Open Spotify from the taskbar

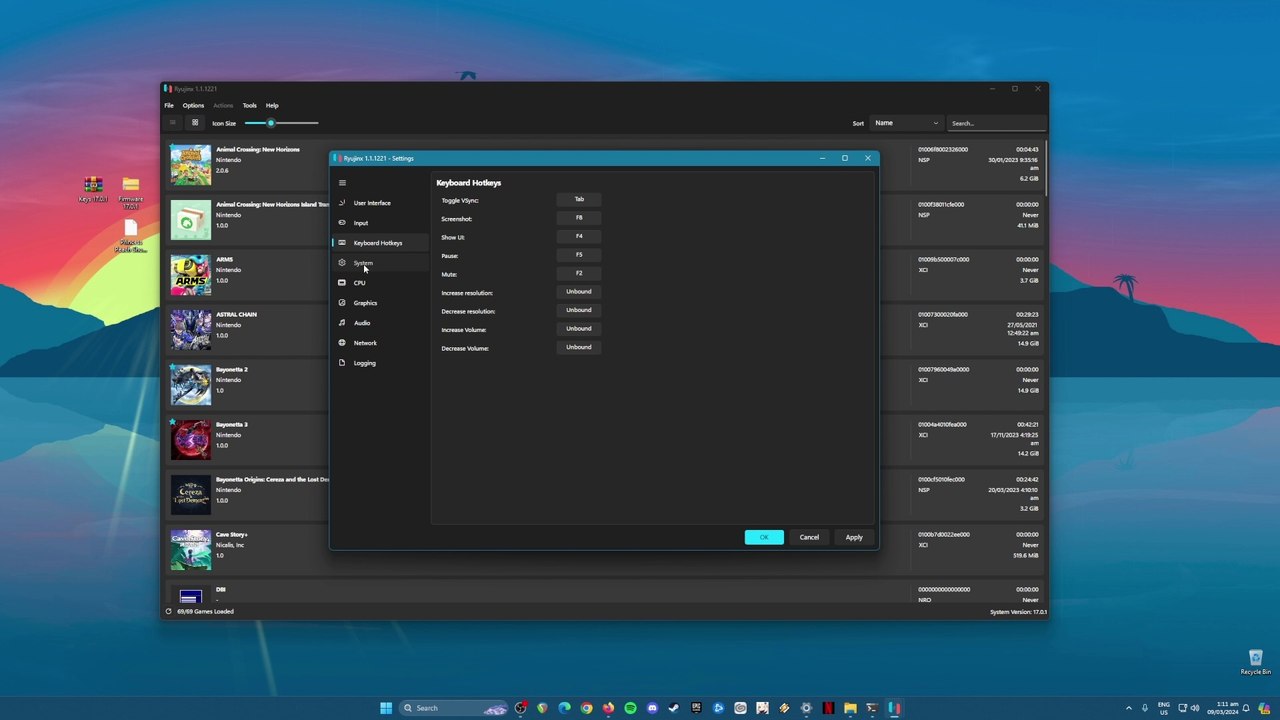tap(630, 708)
